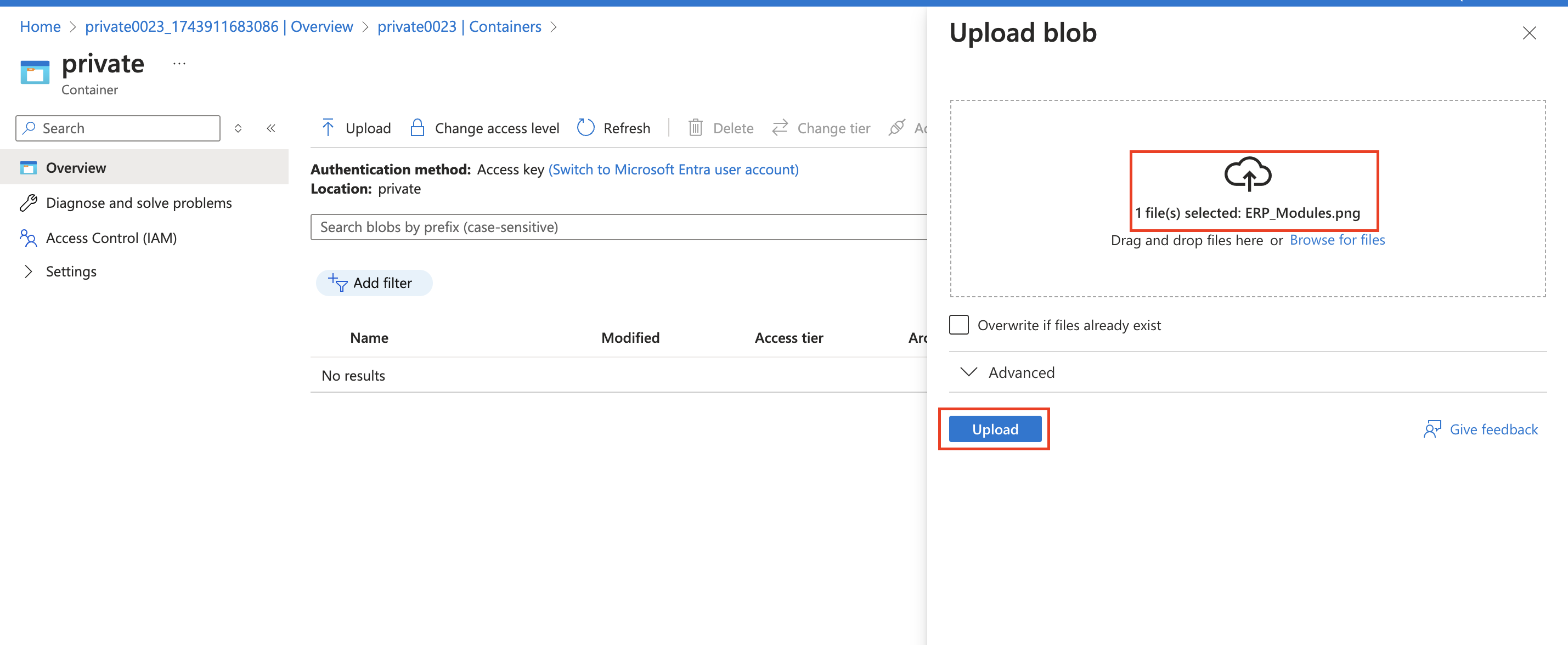Click the Change access level label
The image size is (1568, 645).
(497, 128)
